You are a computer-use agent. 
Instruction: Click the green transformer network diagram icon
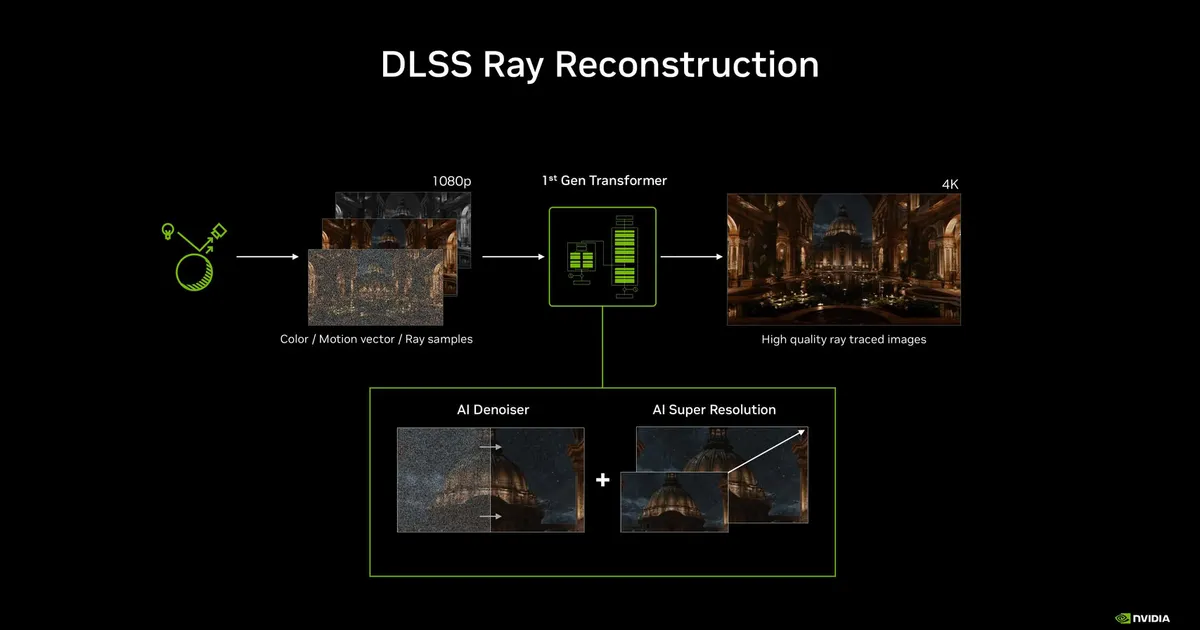pos(602,257)
